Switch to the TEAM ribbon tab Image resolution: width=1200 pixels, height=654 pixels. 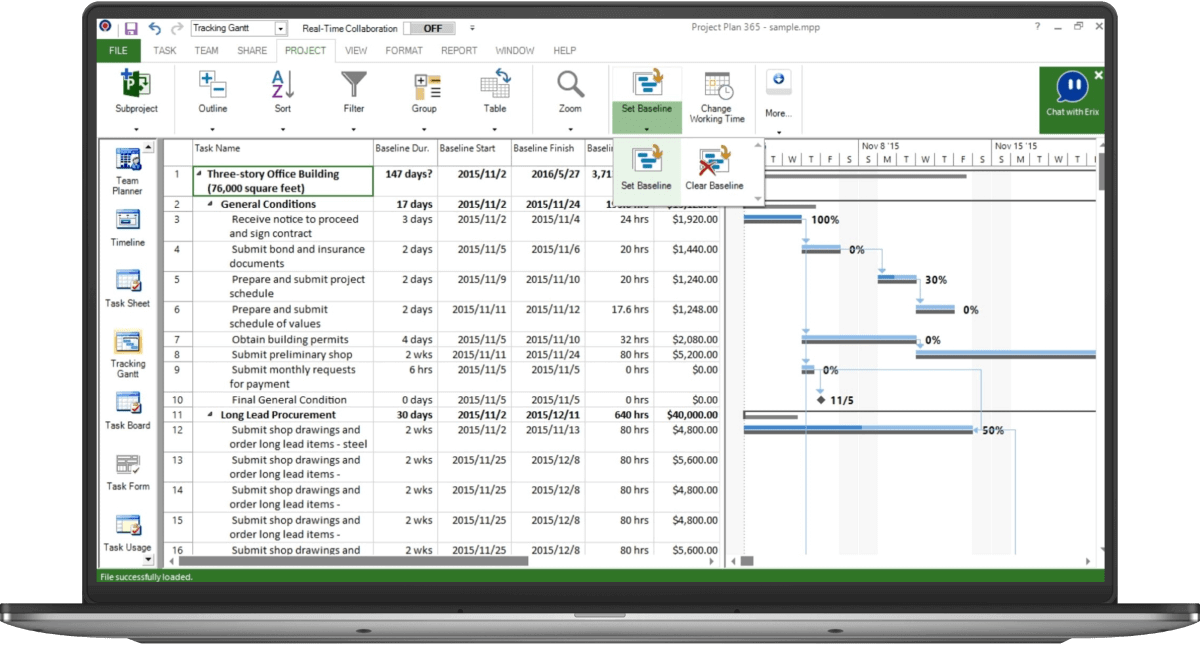coord(207,51)
